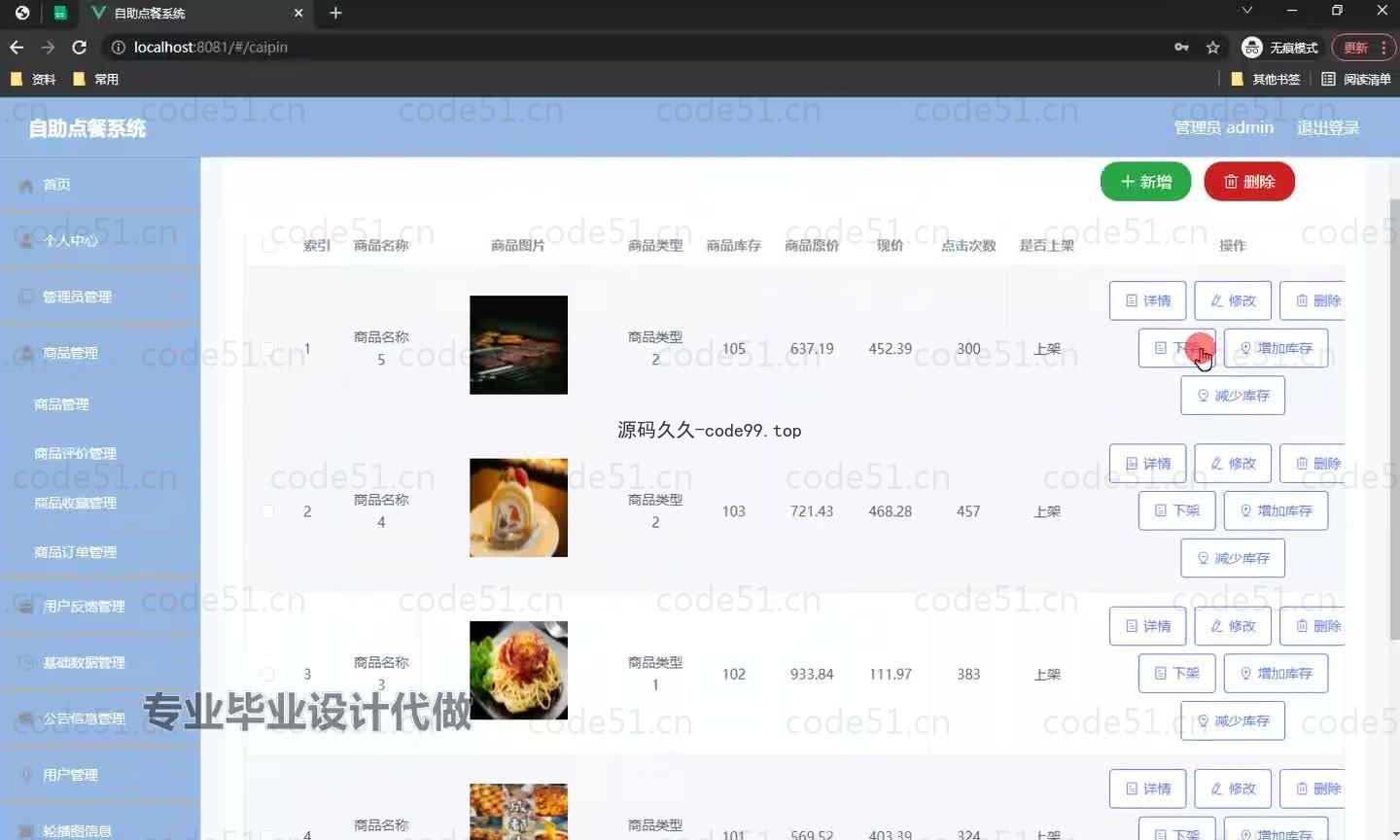1400x840 pixels.
Task: Click 下架 for 商品名称 4
Action: (1176, 510)
